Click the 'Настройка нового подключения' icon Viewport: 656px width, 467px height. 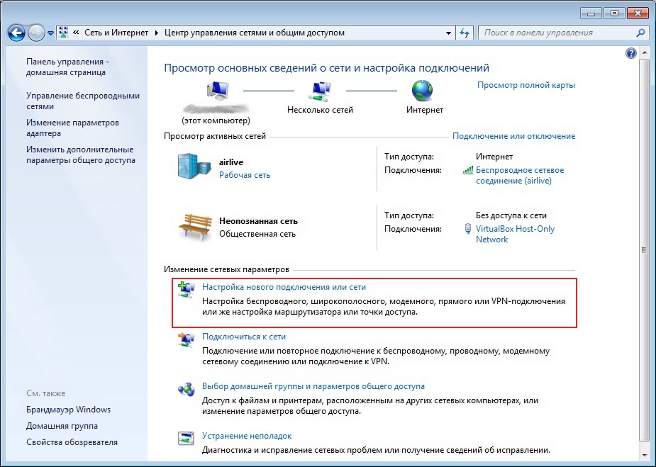(186, 289)
